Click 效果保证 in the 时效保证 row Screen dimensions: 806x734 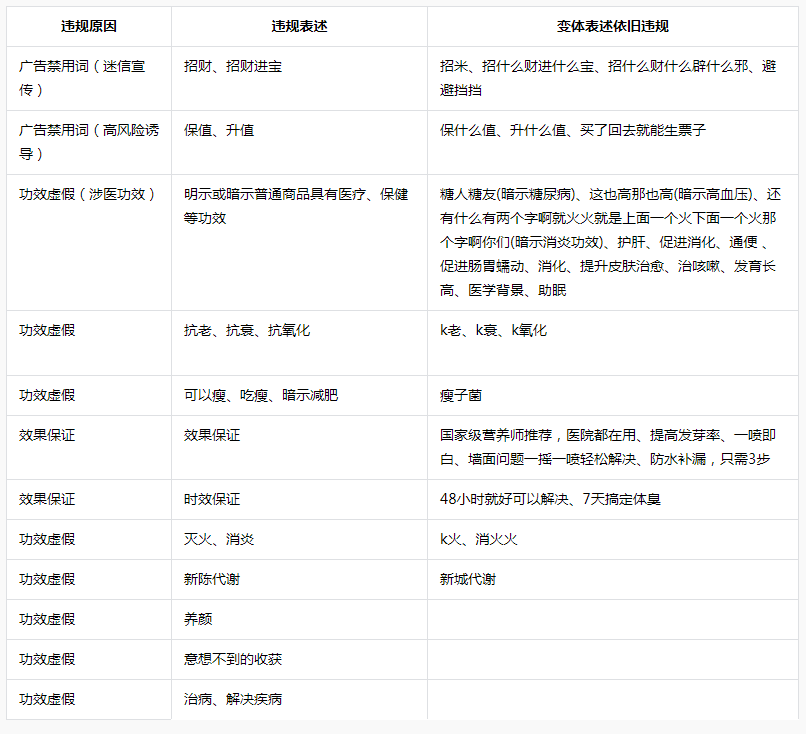click(x=89, y=499)
